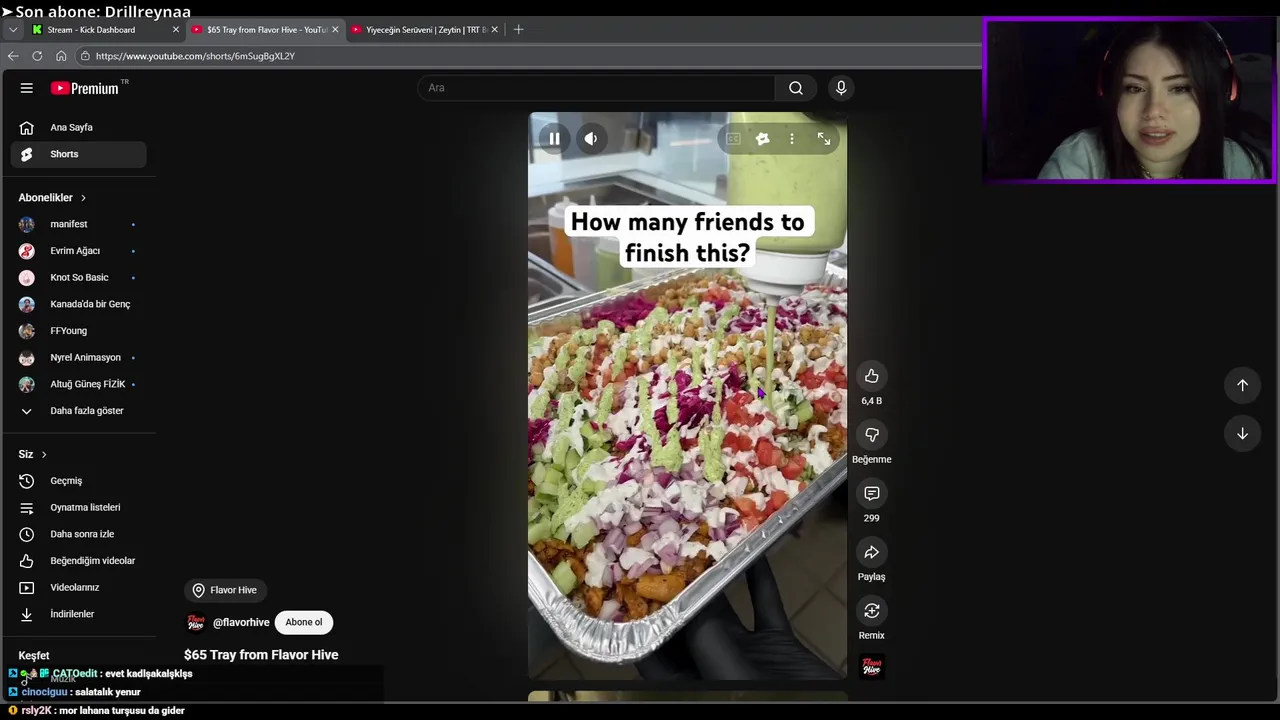Image resolution: width=1280 pixels, height=720 pixels.
Task: Open a new browser tab
Action: 518,30
